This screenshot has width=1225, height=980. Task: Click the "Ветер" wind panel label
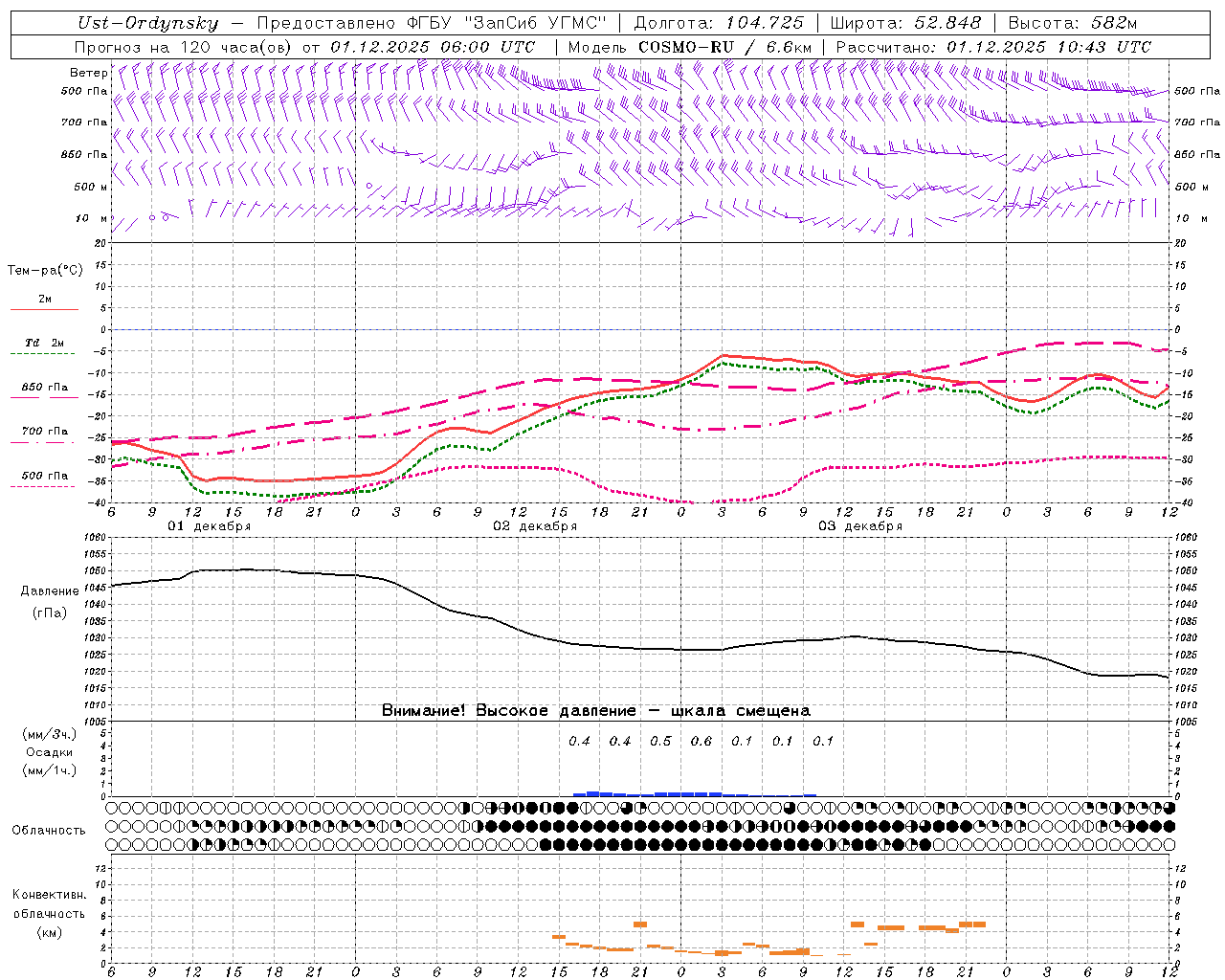click(x=88, y=73)
